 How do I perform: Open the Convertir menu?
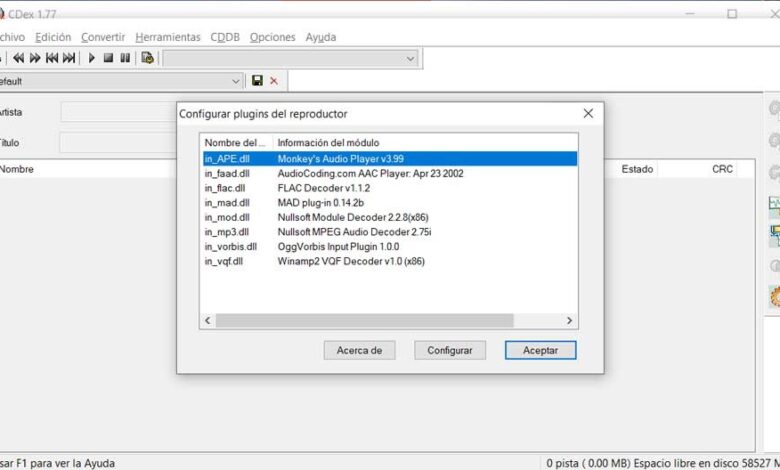[x=103, y=37]
